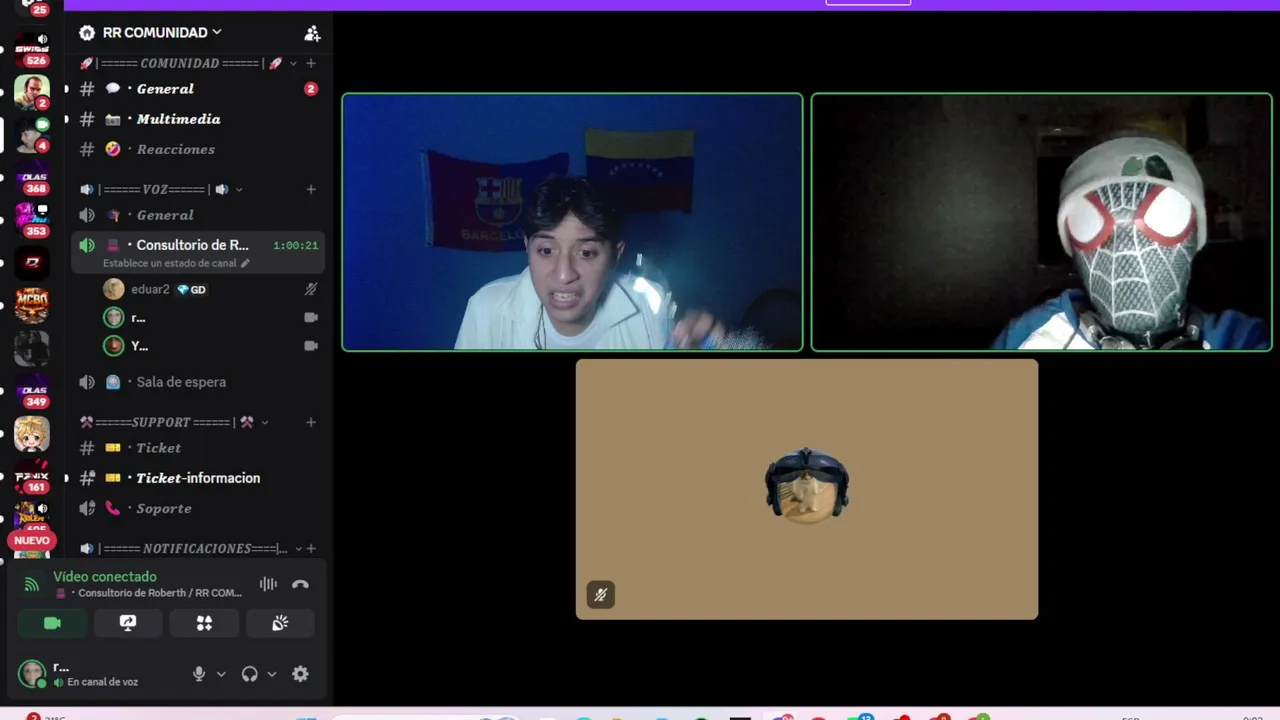The image size is (1280, 720).
Task: Open the soundboard button
Action: 280,623
